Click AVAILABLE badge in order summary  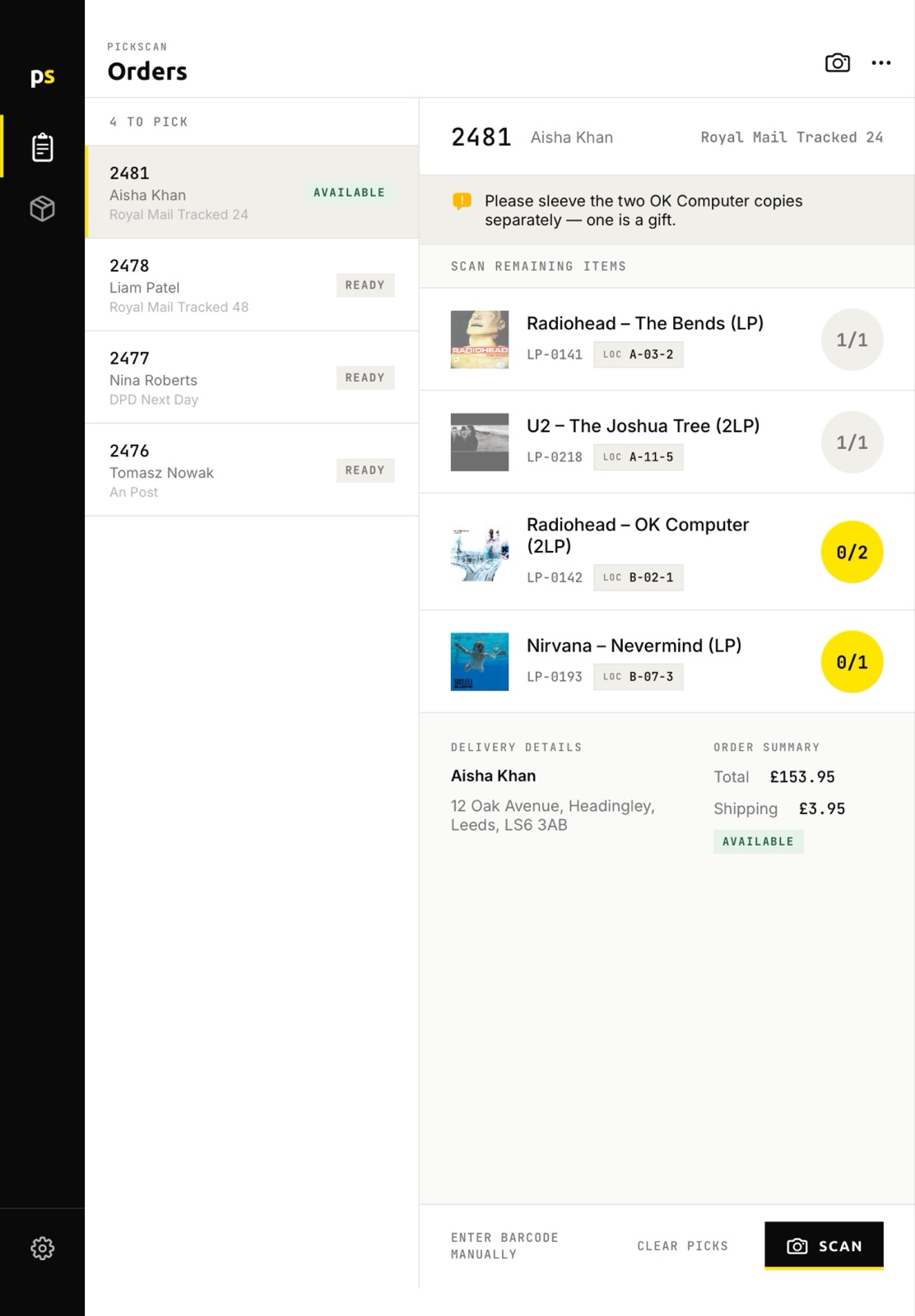pyautogui.click(x=758, y=841)
